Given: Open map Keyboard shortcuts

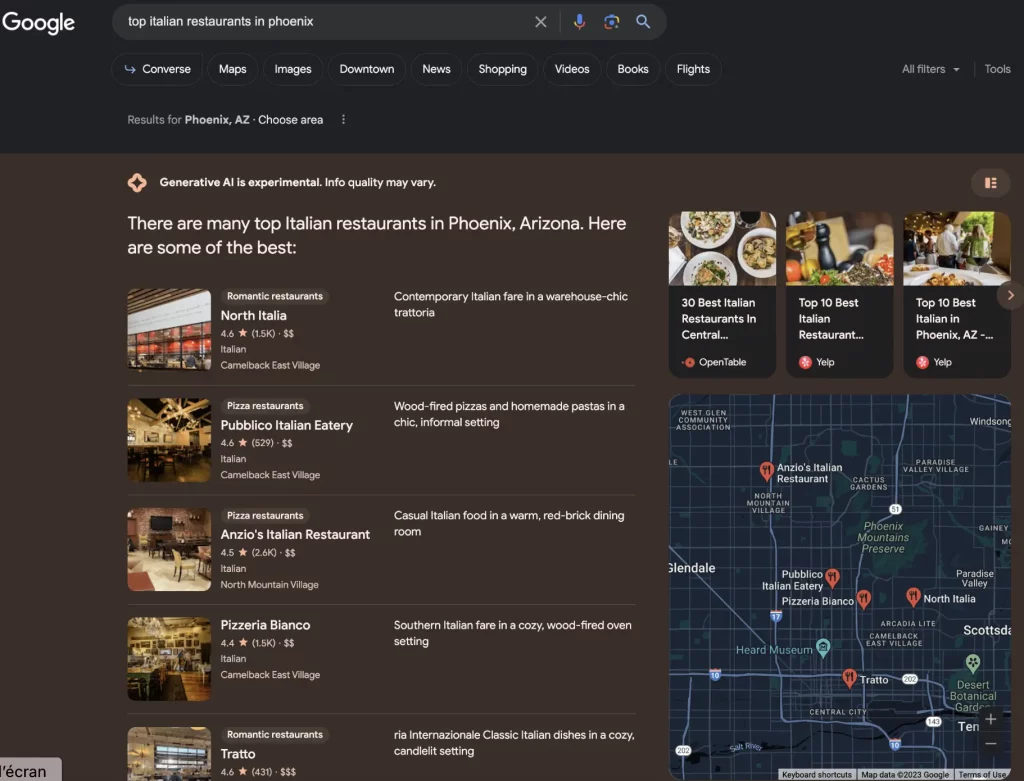Looking at the screenshot, I should [817, 774].
